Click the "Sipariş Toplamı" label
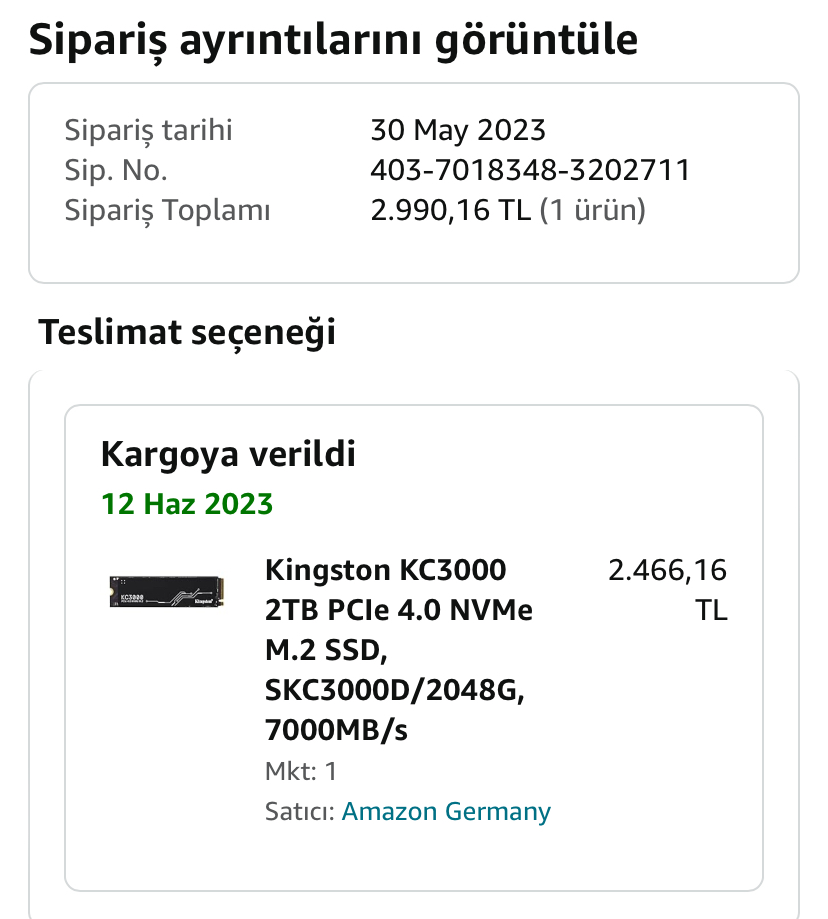Screen dimensions: 828x919 [x=168, y=211]
